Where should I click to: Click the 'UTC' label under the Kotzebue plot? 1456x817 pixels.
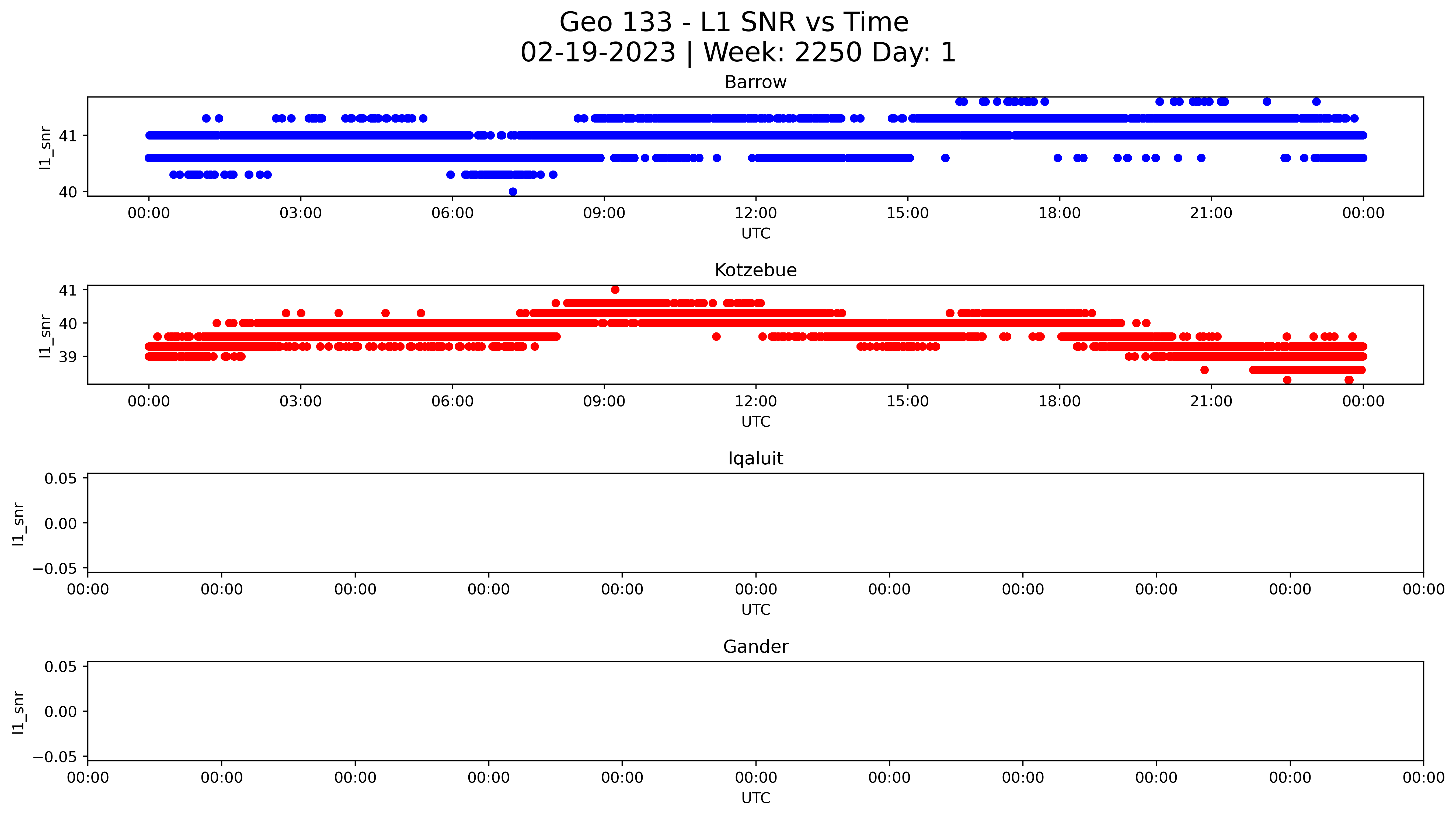pos(756,422)
